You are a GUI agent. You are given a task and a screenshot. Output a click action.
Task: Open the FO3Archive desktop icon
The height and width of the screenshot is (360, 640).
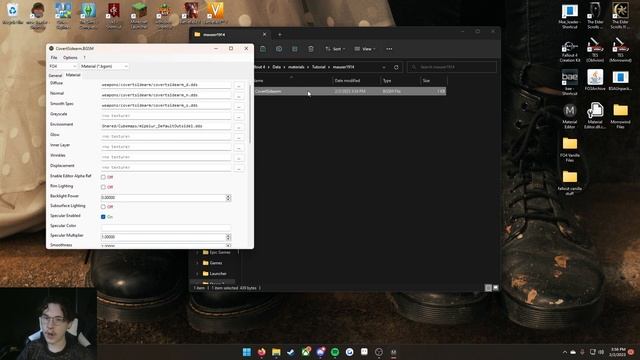tap(595, 81)
